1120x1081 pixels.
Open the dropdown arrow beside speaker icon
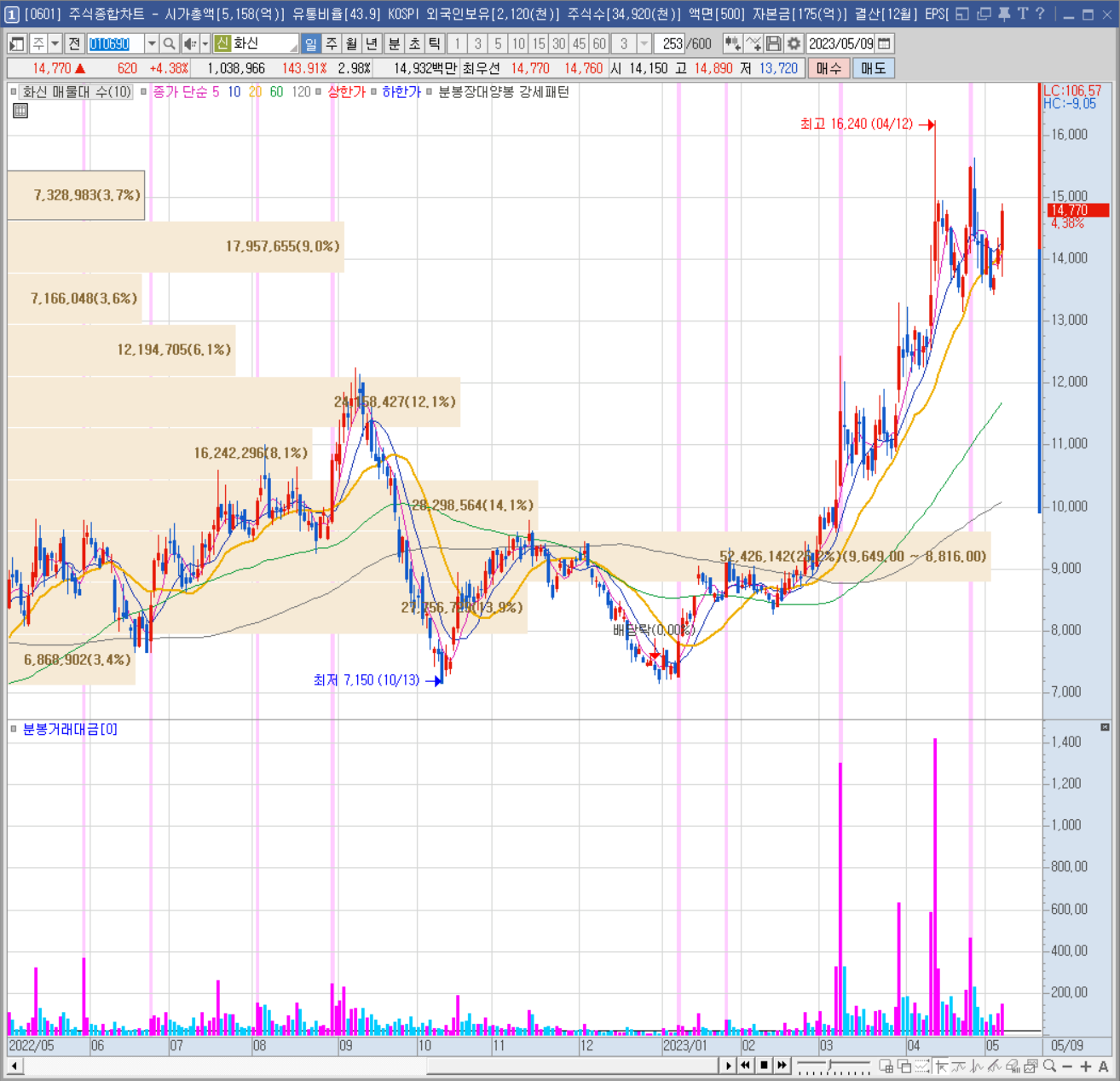(x=205, y=43)
